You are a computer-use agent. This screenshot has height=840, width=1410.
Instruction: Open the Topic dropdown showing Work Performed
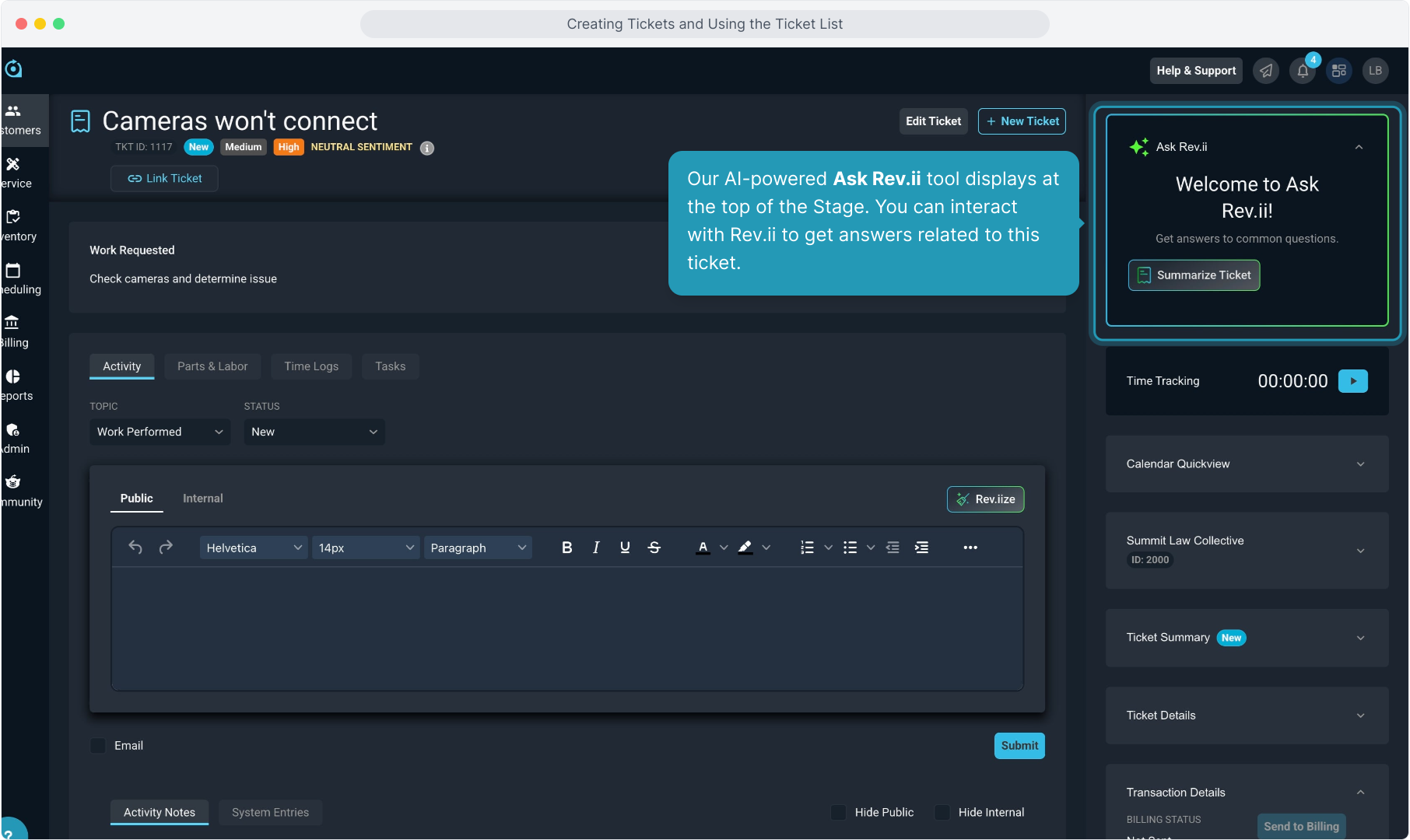point(160,432)
